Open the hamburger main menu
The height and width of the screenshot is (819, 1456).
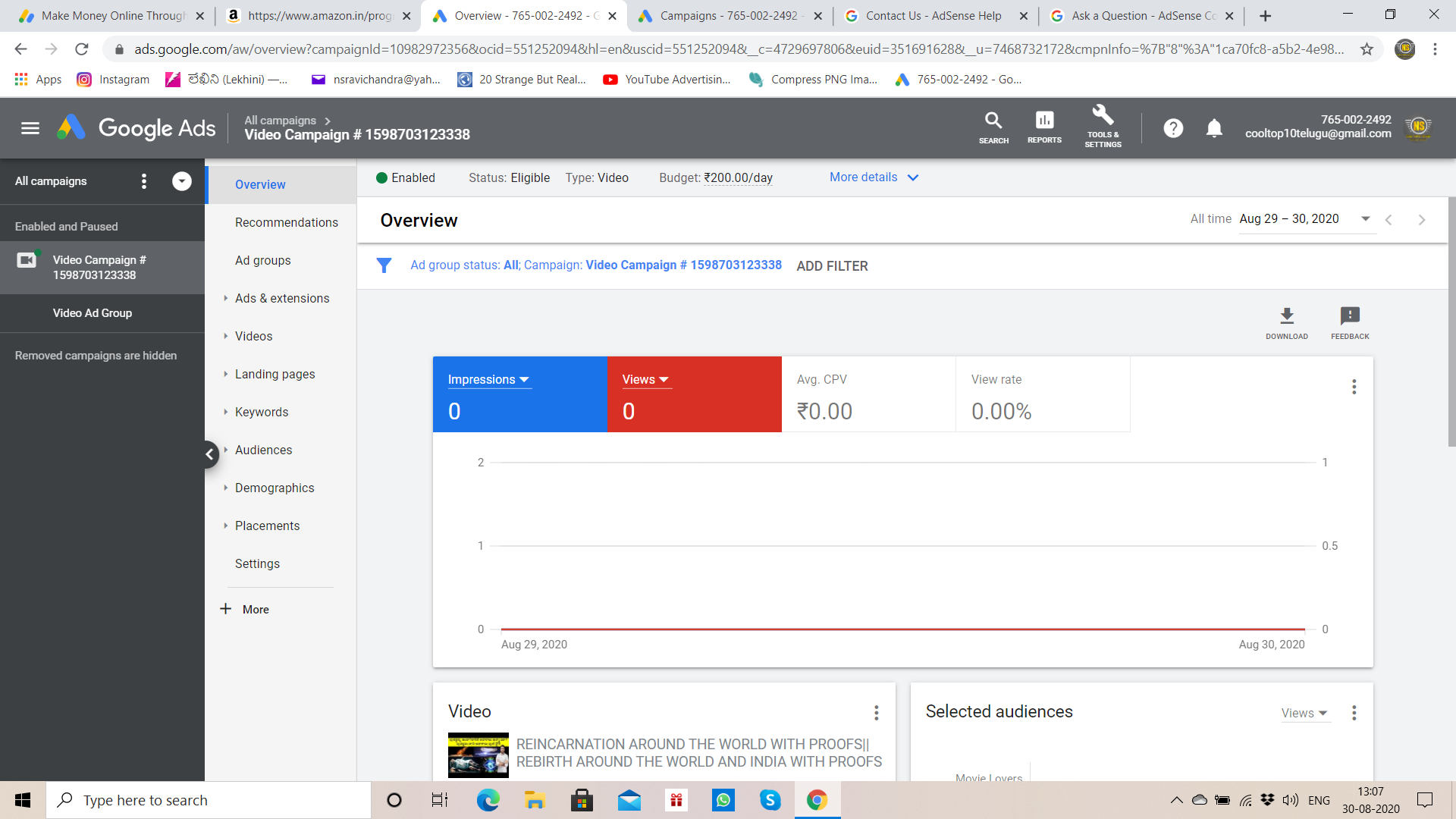30,128
